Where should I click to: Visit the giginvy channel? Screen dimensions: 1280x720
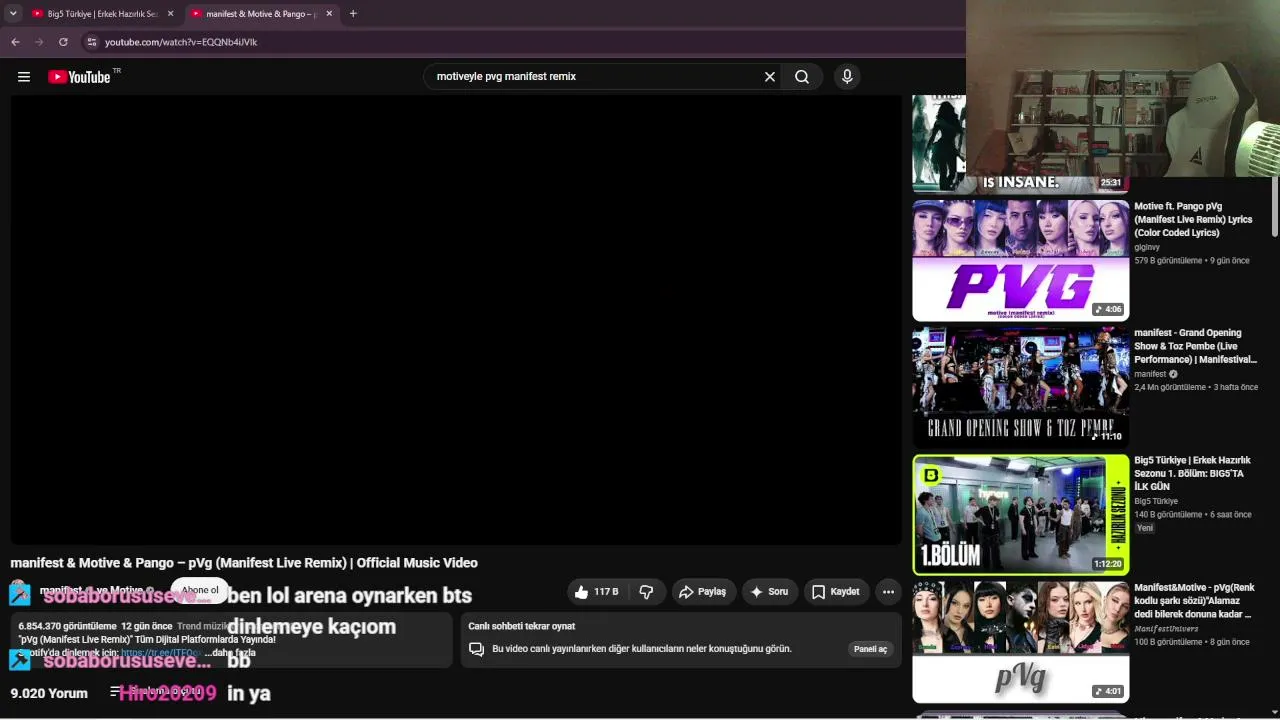(1147, 247)
